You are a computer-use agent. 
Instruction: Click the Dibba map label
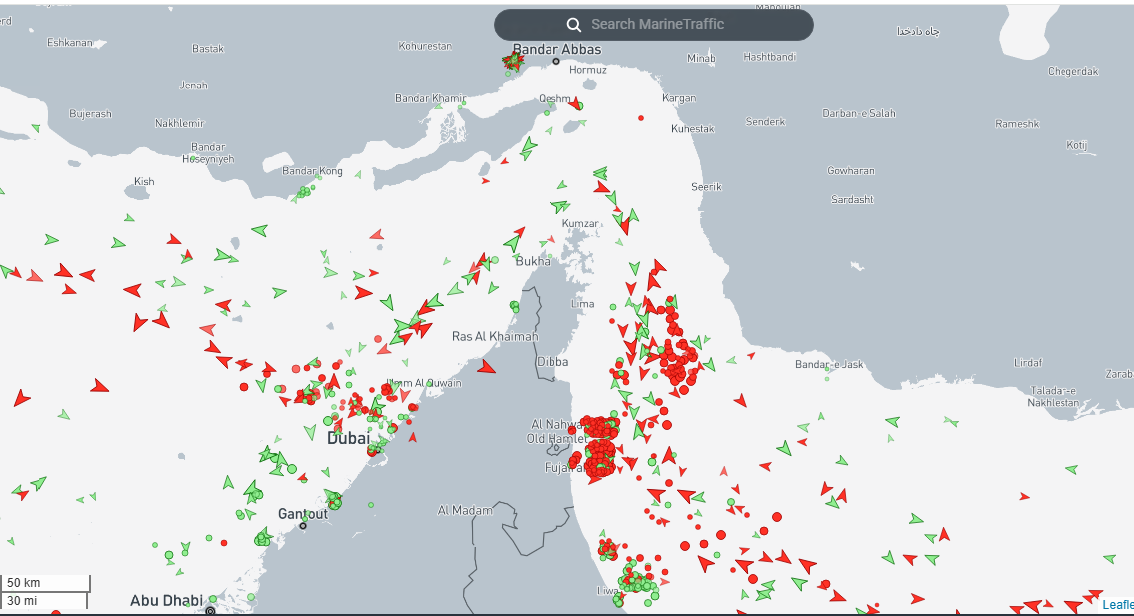click(553, 362)
